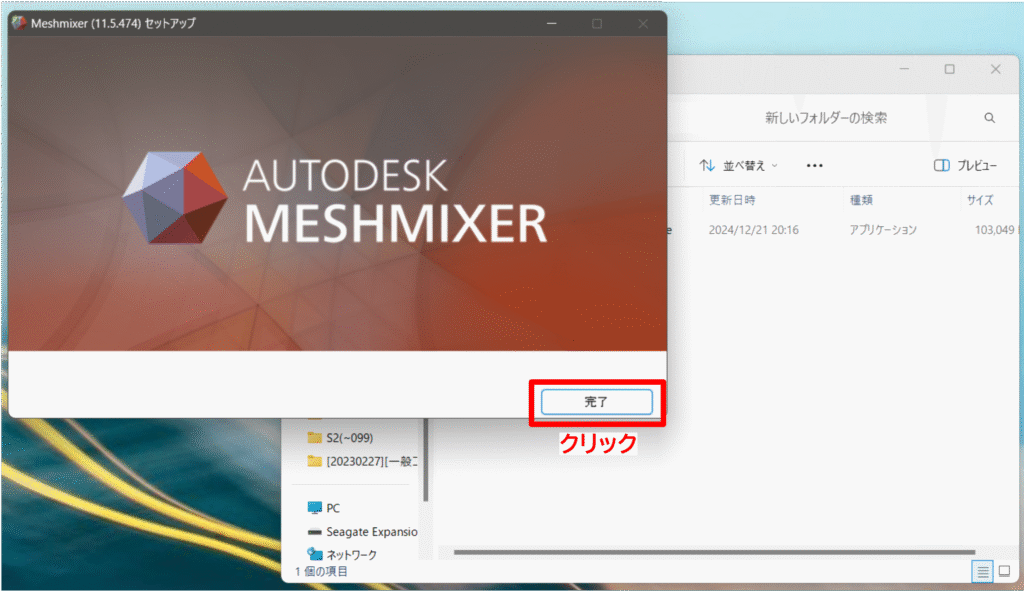Open the S2(~099) folder in the sidebar
1024x593 pixels.
(349, 438)
